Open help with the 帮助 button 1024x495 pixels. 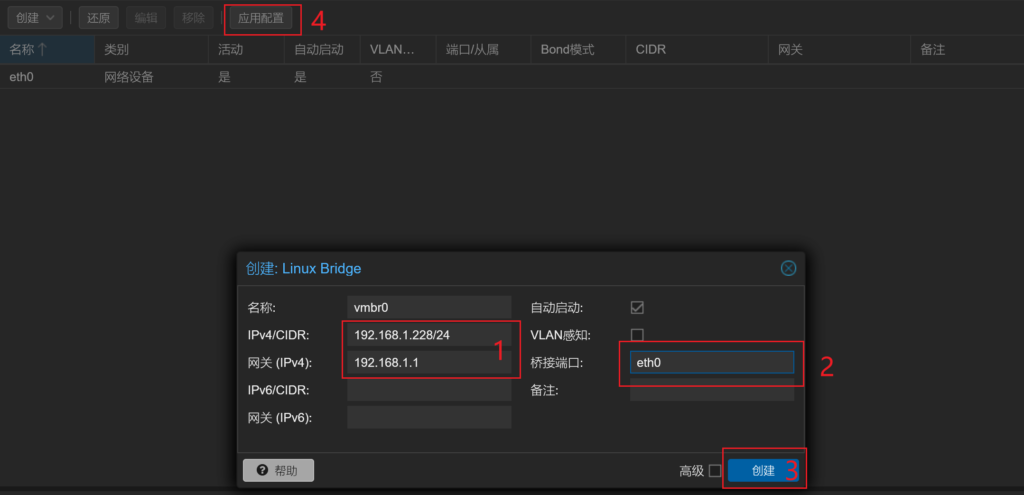click(x=278, y=470)
